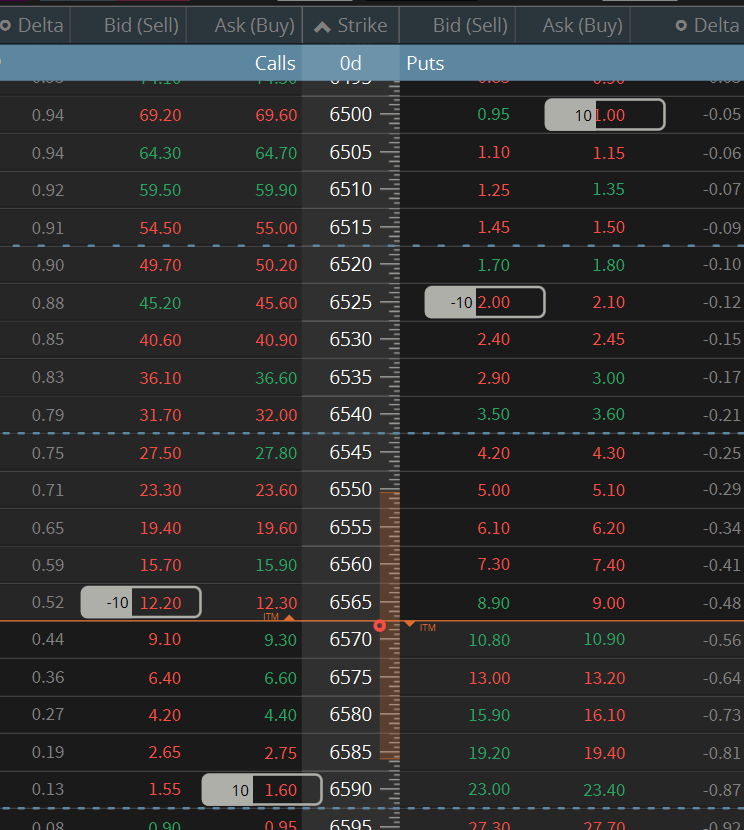Click put bid 0.95 at 6500
The width and height of the screenshot is (744, 830).
[493, 114]
